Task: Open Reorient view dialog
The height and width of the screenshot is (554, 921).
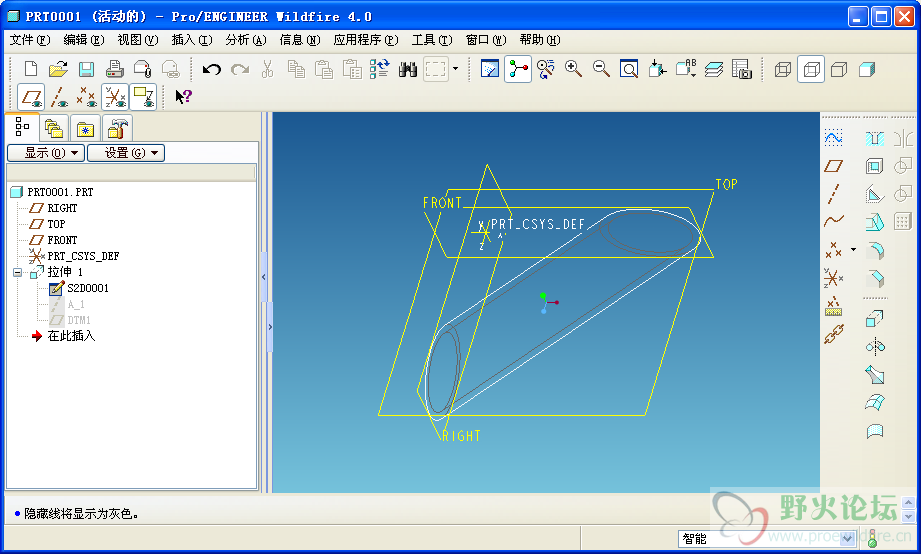Action: (x=657, y=69)
